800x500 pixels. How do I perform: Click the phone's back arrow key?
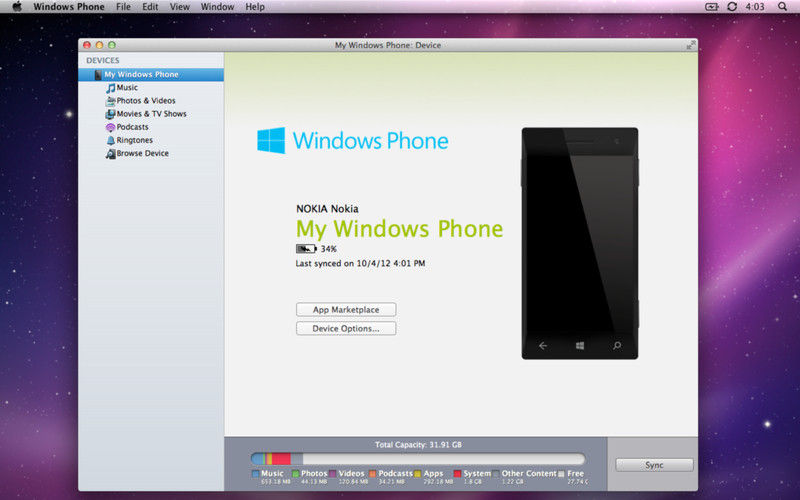[x=543, y=346]
